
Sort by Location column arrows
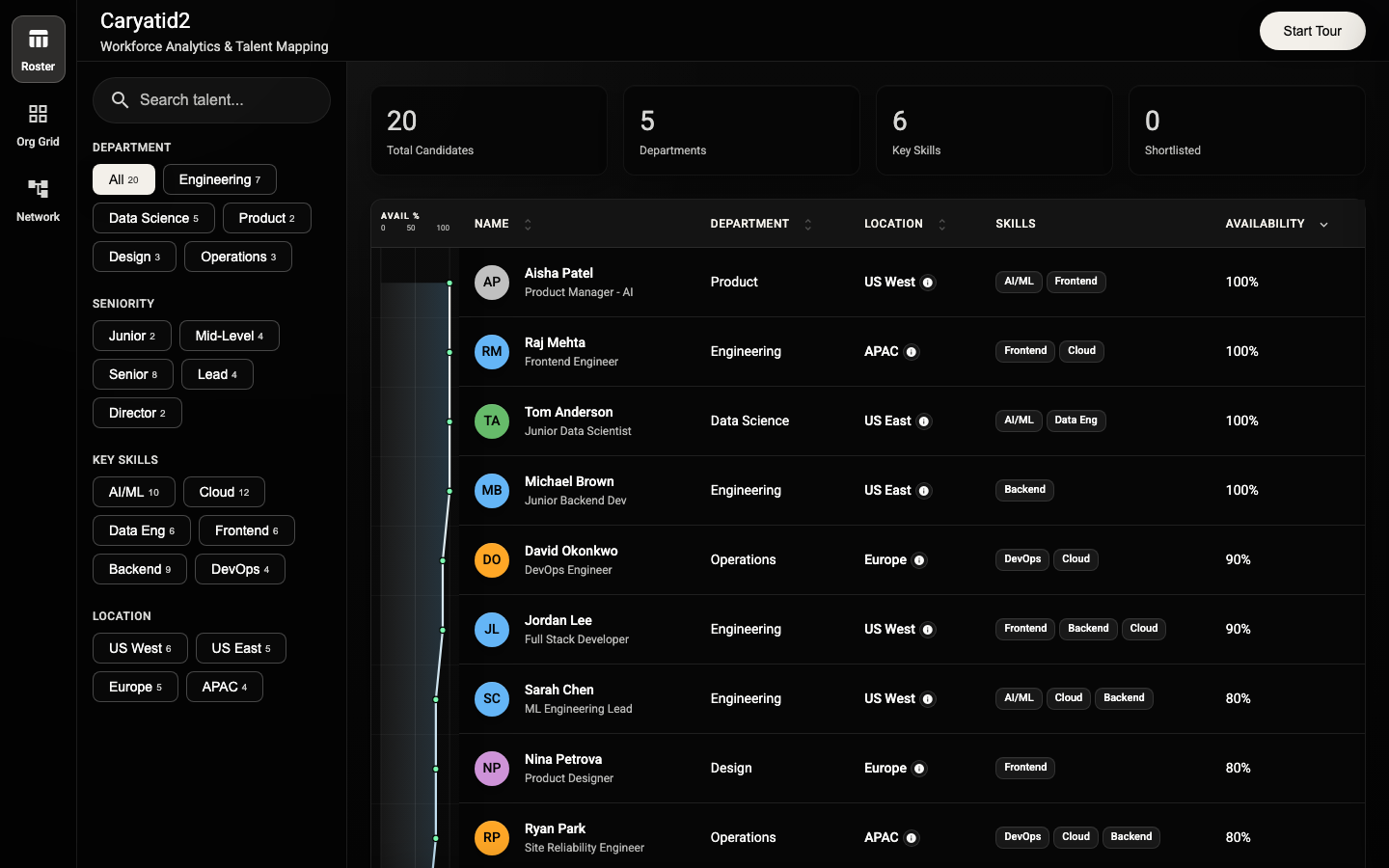click(942, 225)
